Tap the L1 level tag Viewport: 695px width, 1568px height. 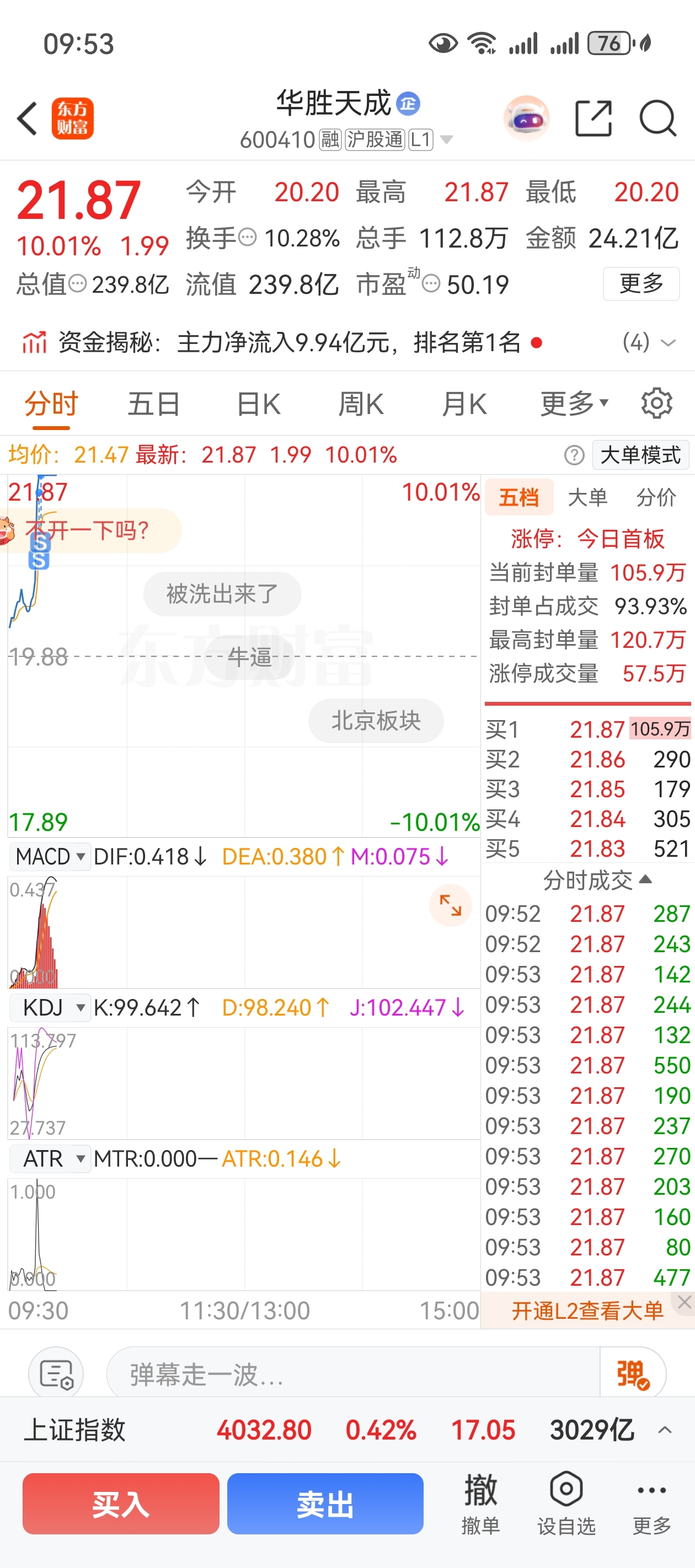420,140
